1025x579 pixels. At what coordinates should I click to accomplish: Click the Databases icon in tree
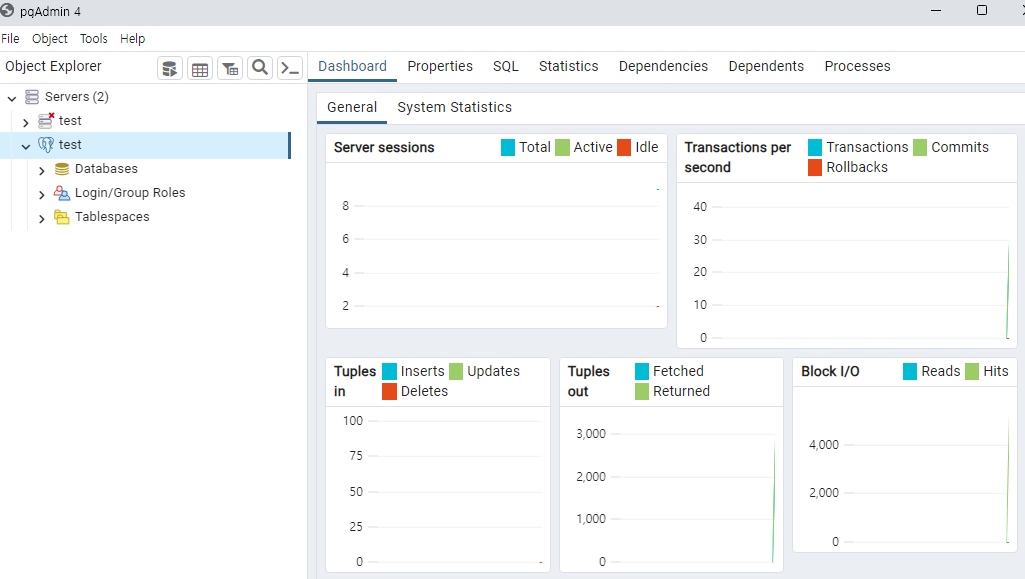tap(62, 169)
